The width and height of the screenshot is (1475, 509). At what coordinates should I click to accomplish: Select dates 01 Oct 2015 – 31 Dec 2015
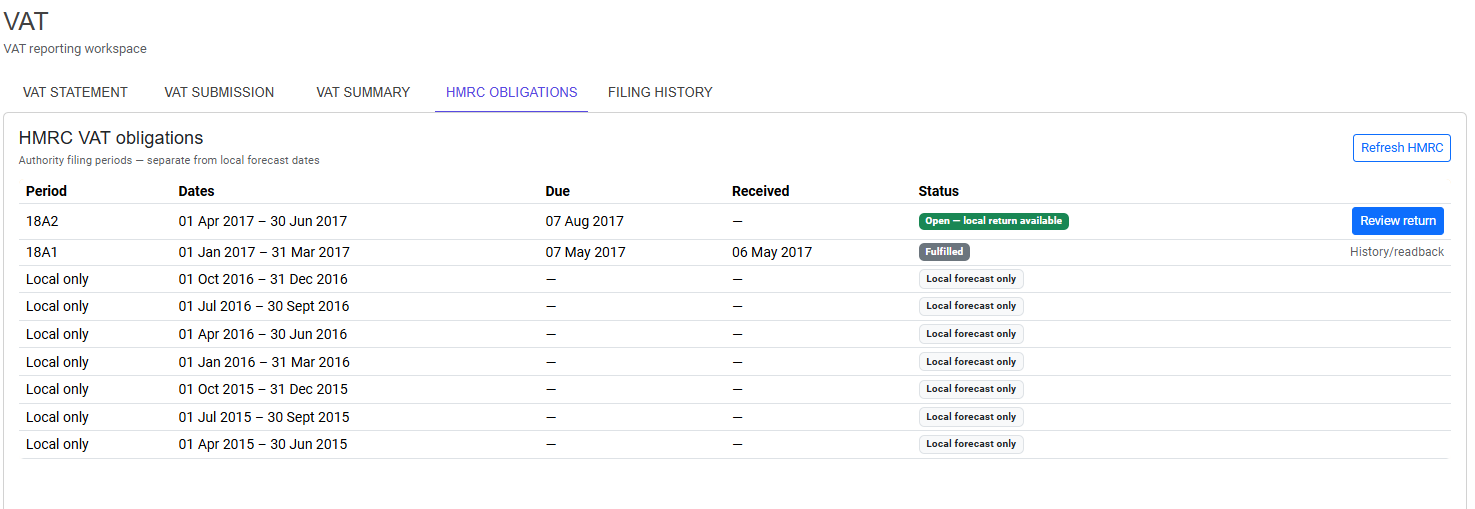[263, 389]
